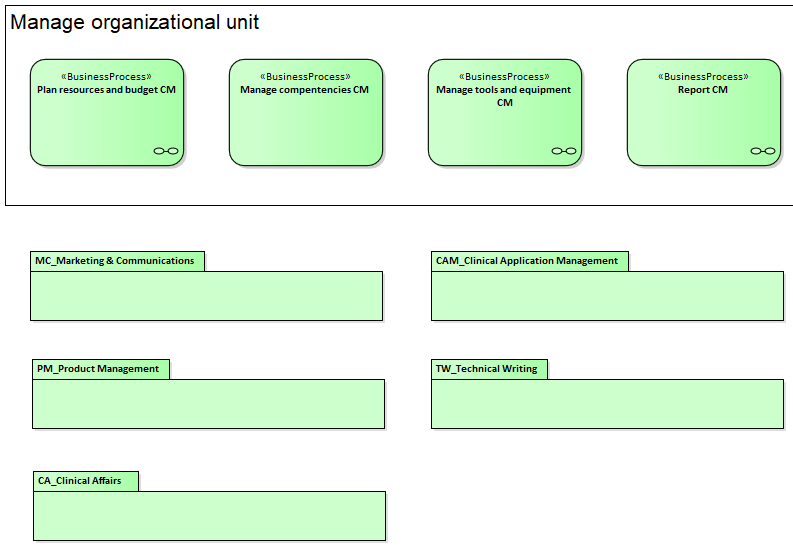This screenshot has height=550, width=793.
Task: Click the MC_Marketing & Communications package tab
Action: click(116, 261)
